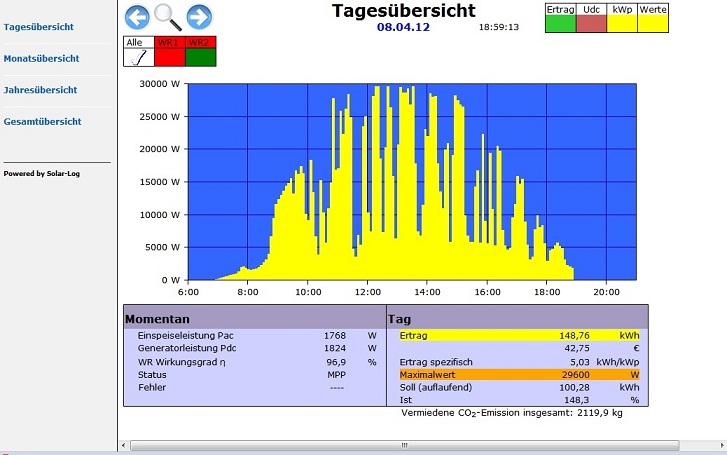Open Monatsübersicht in the sidebar
This screenshot has width=727, height=455.
coord(41,58)
